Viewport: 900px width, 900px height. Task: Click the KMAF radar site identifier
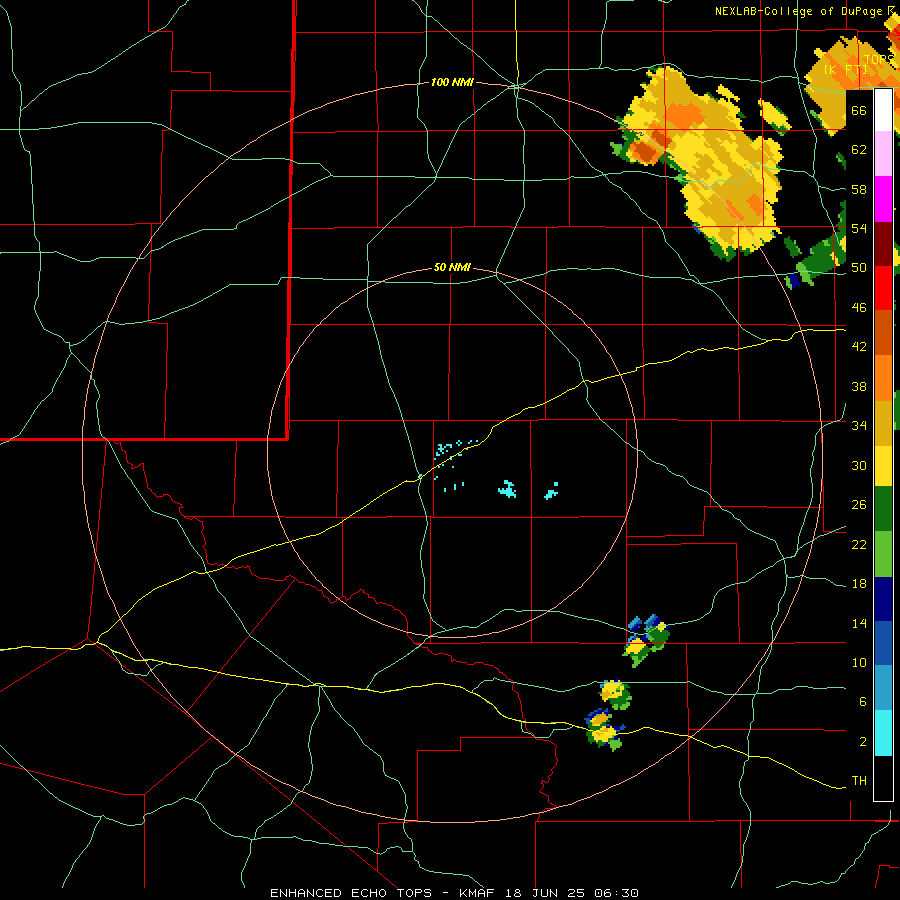[x=479, y=893]
